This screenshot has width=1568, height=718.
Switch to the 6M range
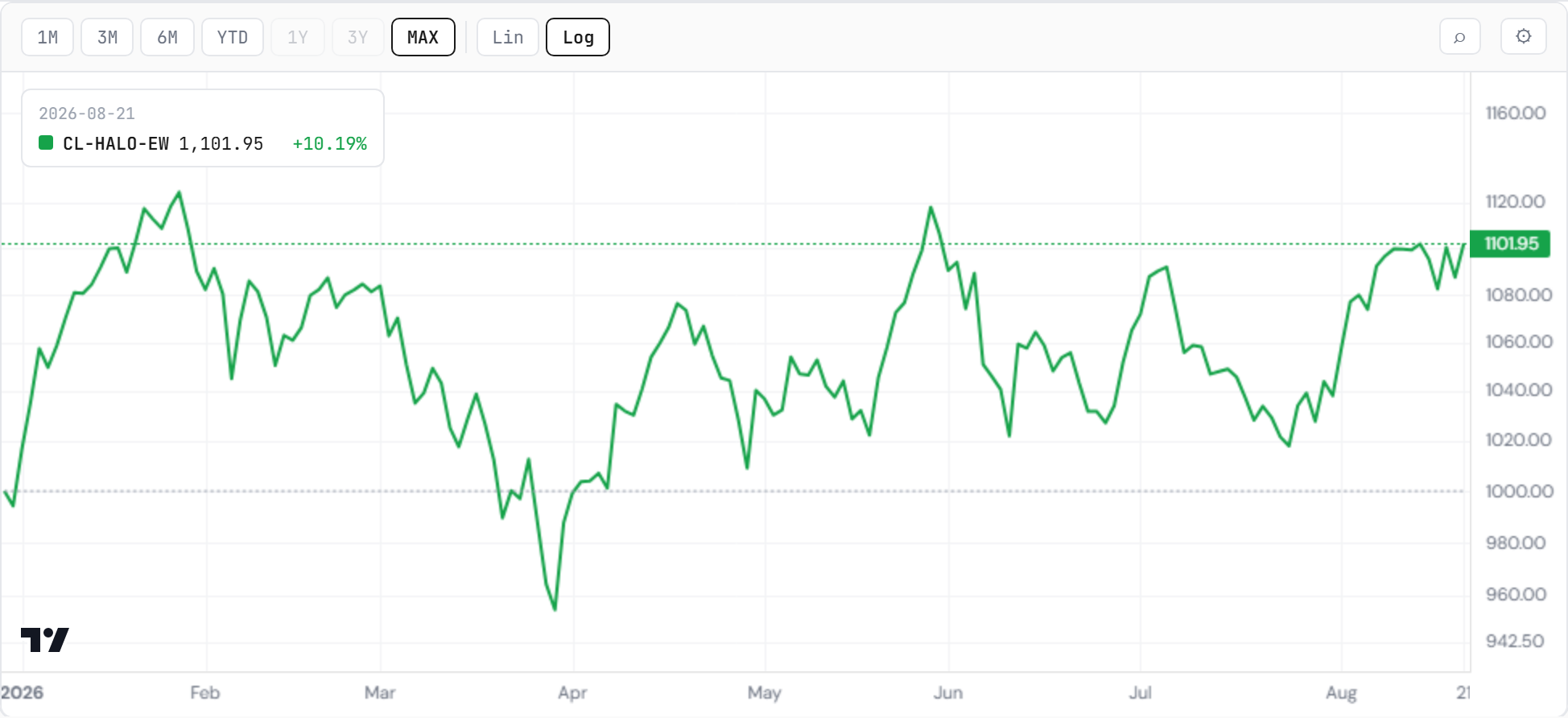[167, 37]
